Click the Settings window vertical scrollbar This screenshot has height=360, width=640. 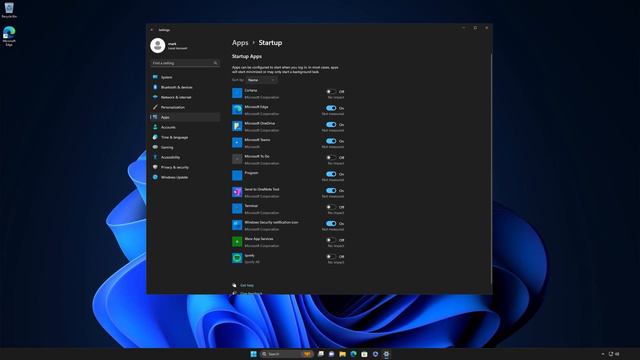491,168
